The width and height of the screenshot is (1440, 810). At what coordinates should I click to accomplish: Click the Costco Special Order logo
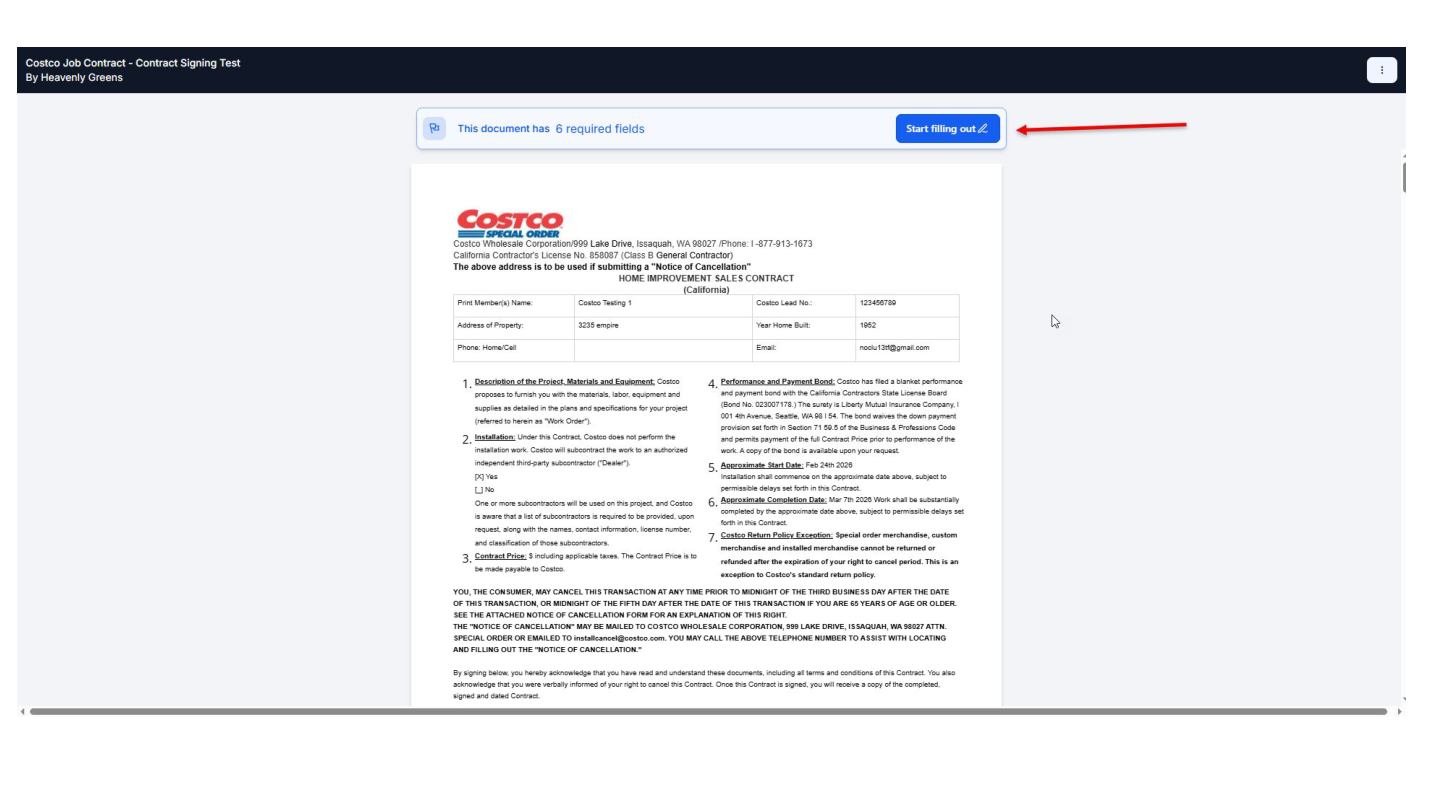510,224
